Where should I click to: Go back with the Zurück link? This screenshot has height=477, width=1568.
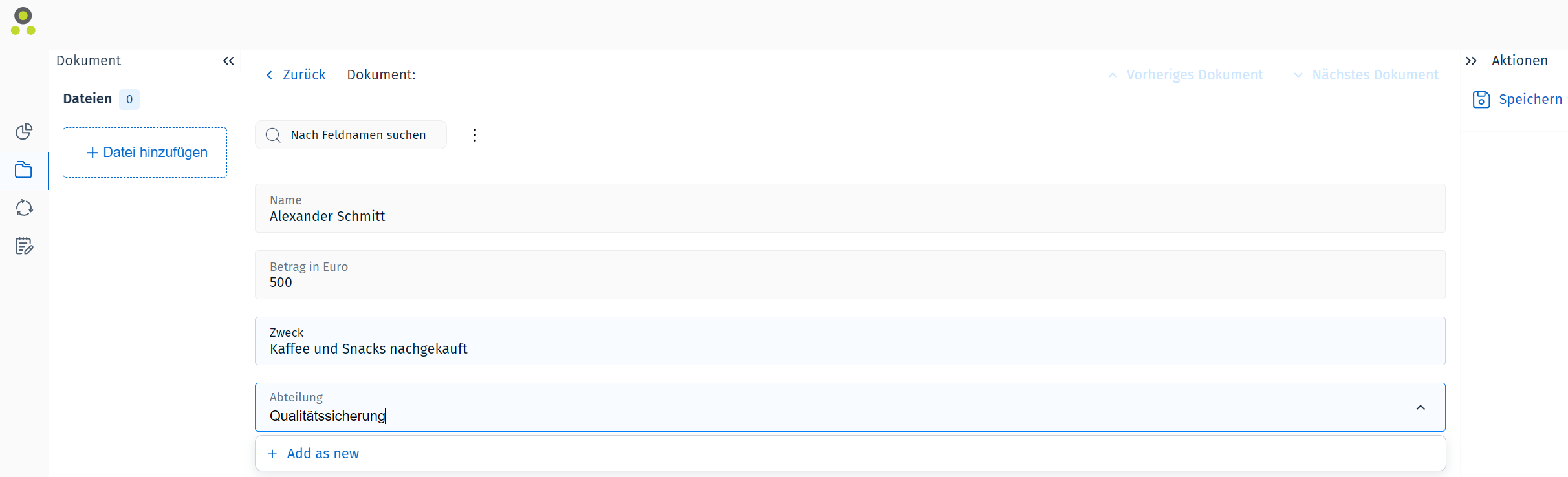(296, 75)
